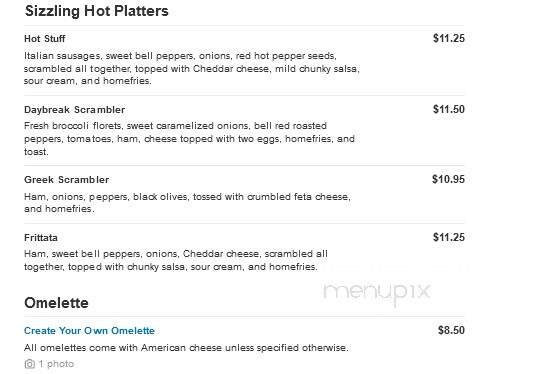Screen dimensions: 556x374
Task: Click the Omelette section heading
Action: (56, 303)
